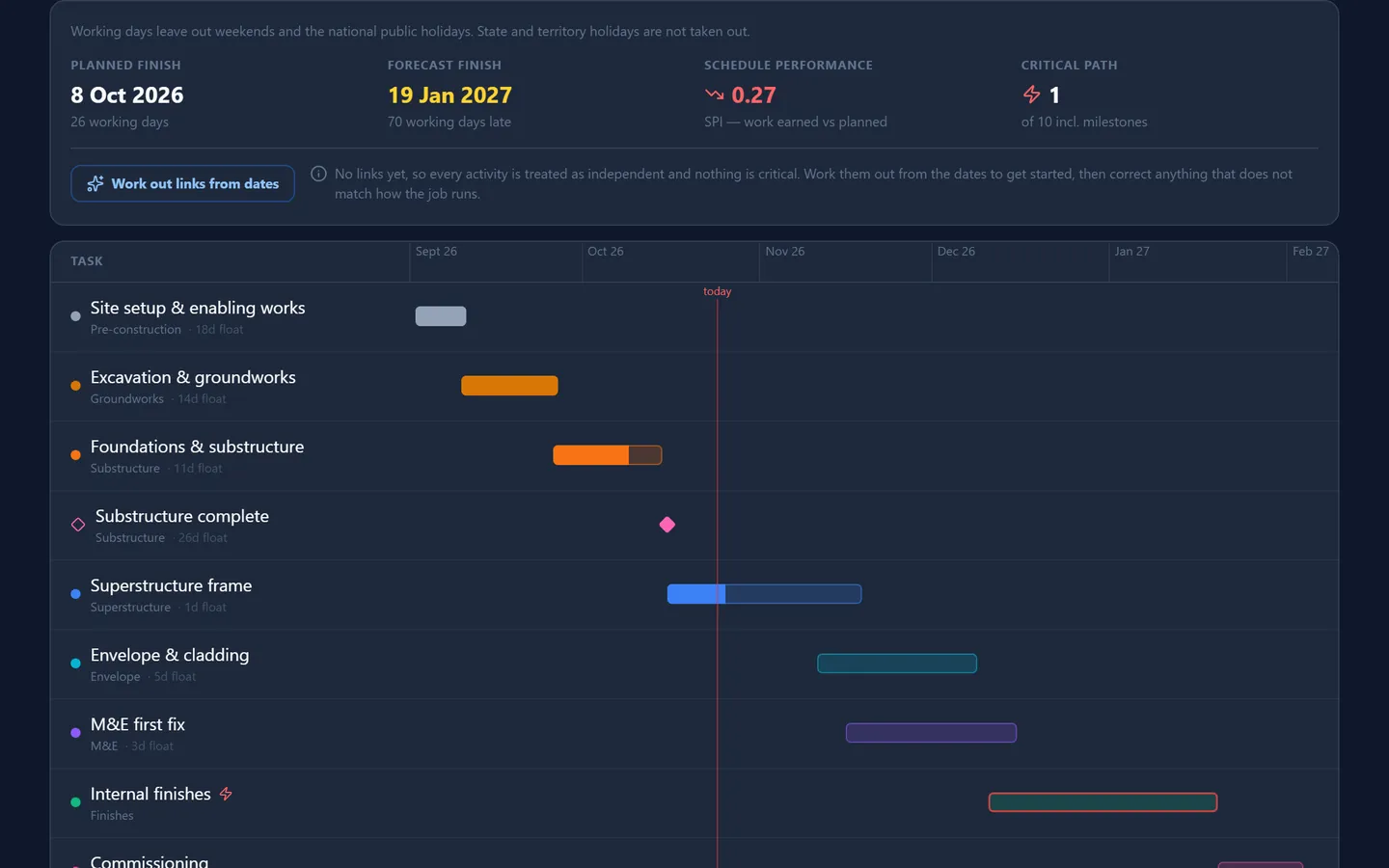
Task: Click the today marker label on timeline
Action: (x=717, y=291)
